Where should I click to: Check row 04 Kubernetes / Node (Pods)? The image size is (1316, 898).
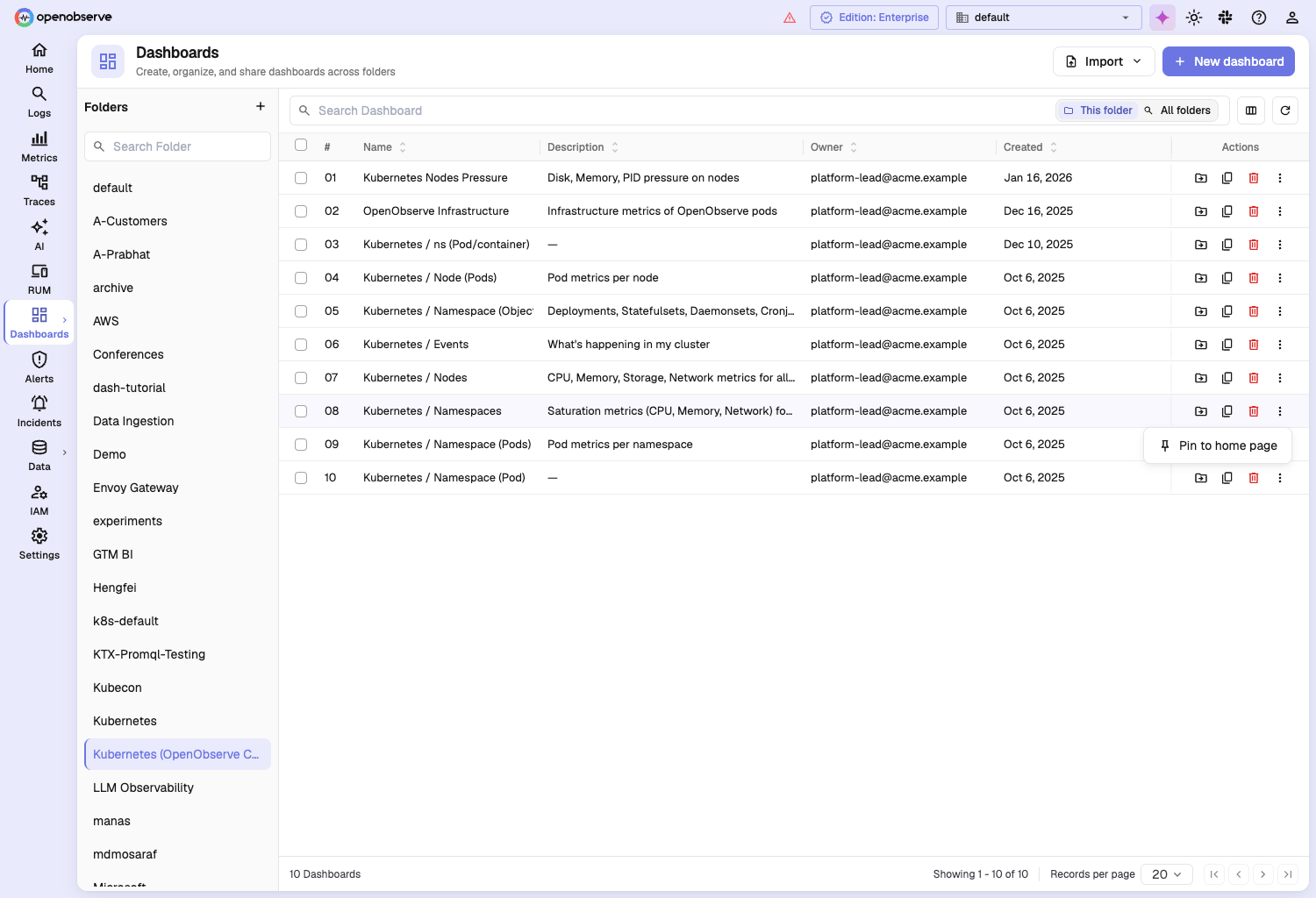point(301,278)
